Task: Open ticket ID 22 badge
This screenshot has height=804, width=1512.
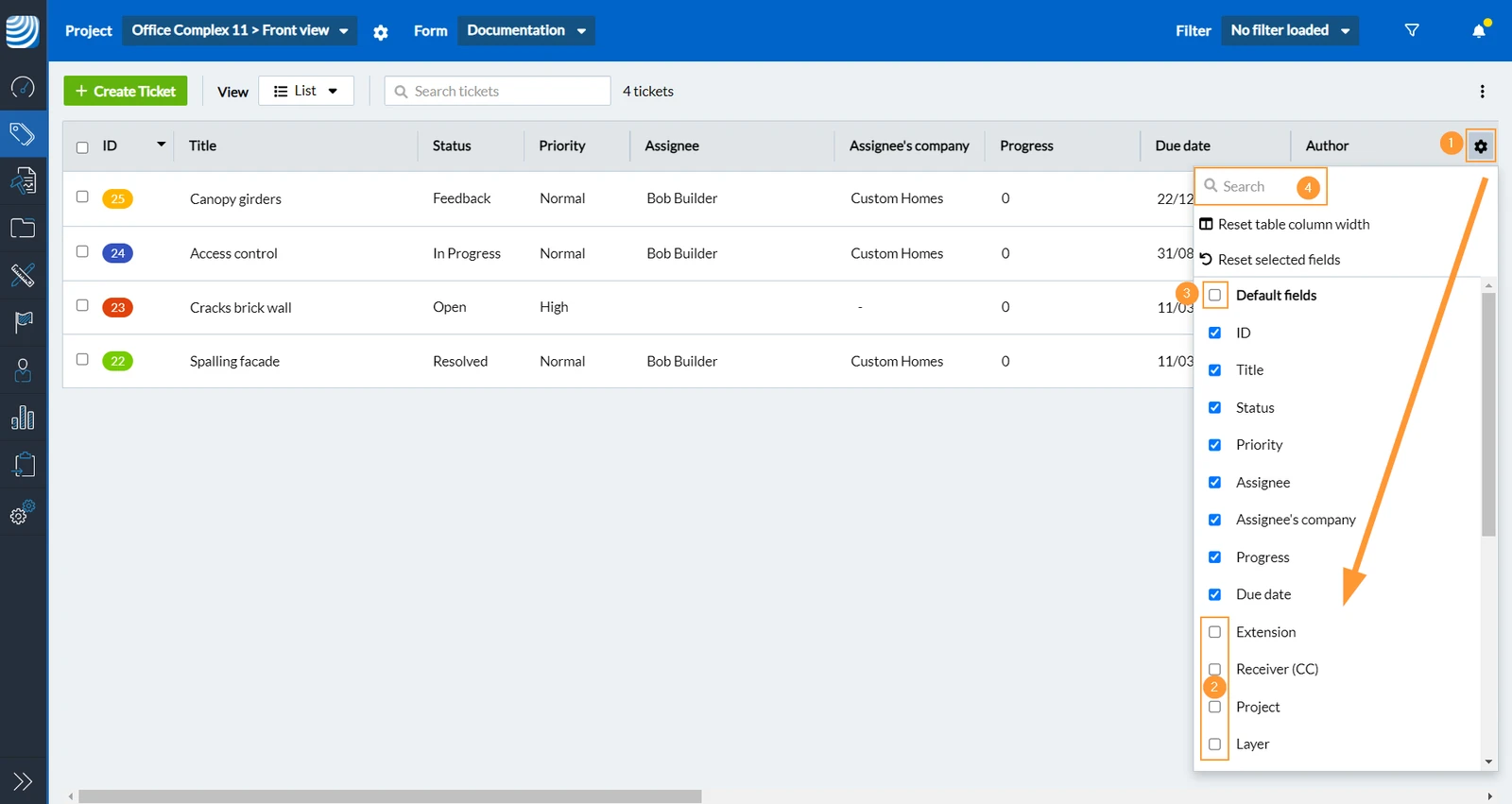Action: point(117,361)
